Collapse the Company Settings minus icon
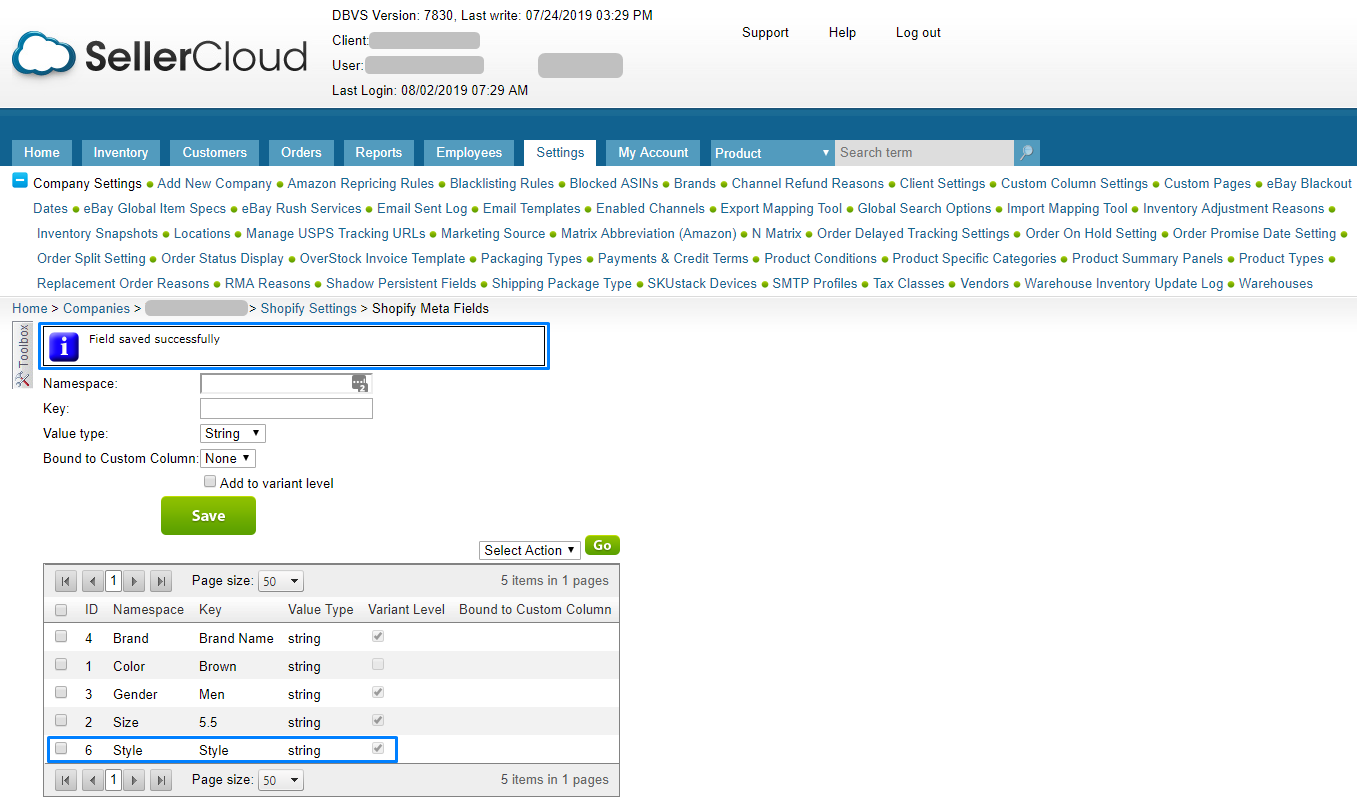 (20, 181)
